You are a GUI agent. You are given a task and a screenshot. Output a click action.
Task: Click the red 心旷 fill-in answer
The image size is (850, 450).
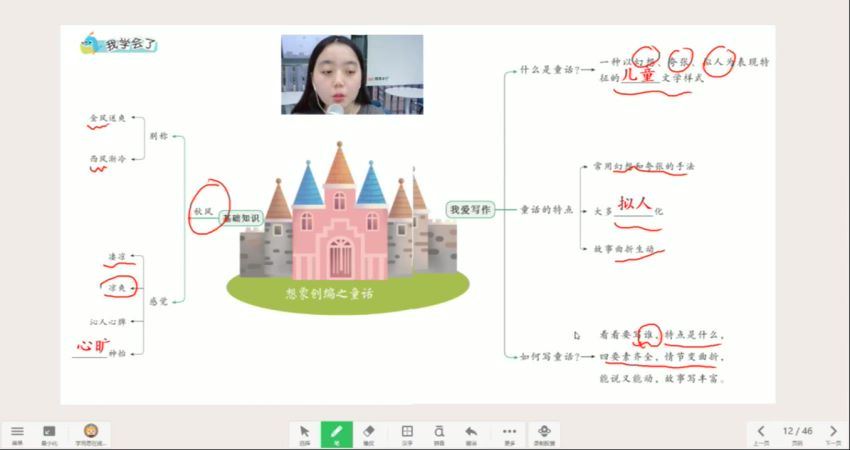tap(93, 345)
